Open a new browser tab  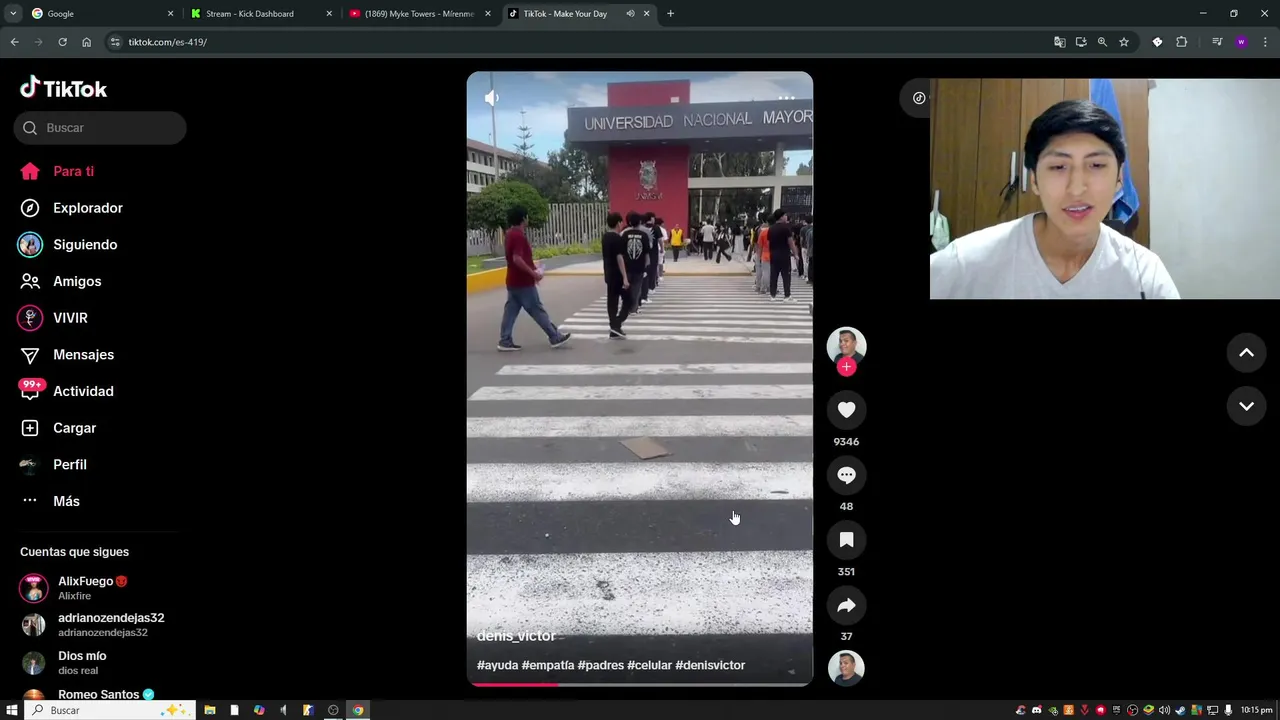670,14
